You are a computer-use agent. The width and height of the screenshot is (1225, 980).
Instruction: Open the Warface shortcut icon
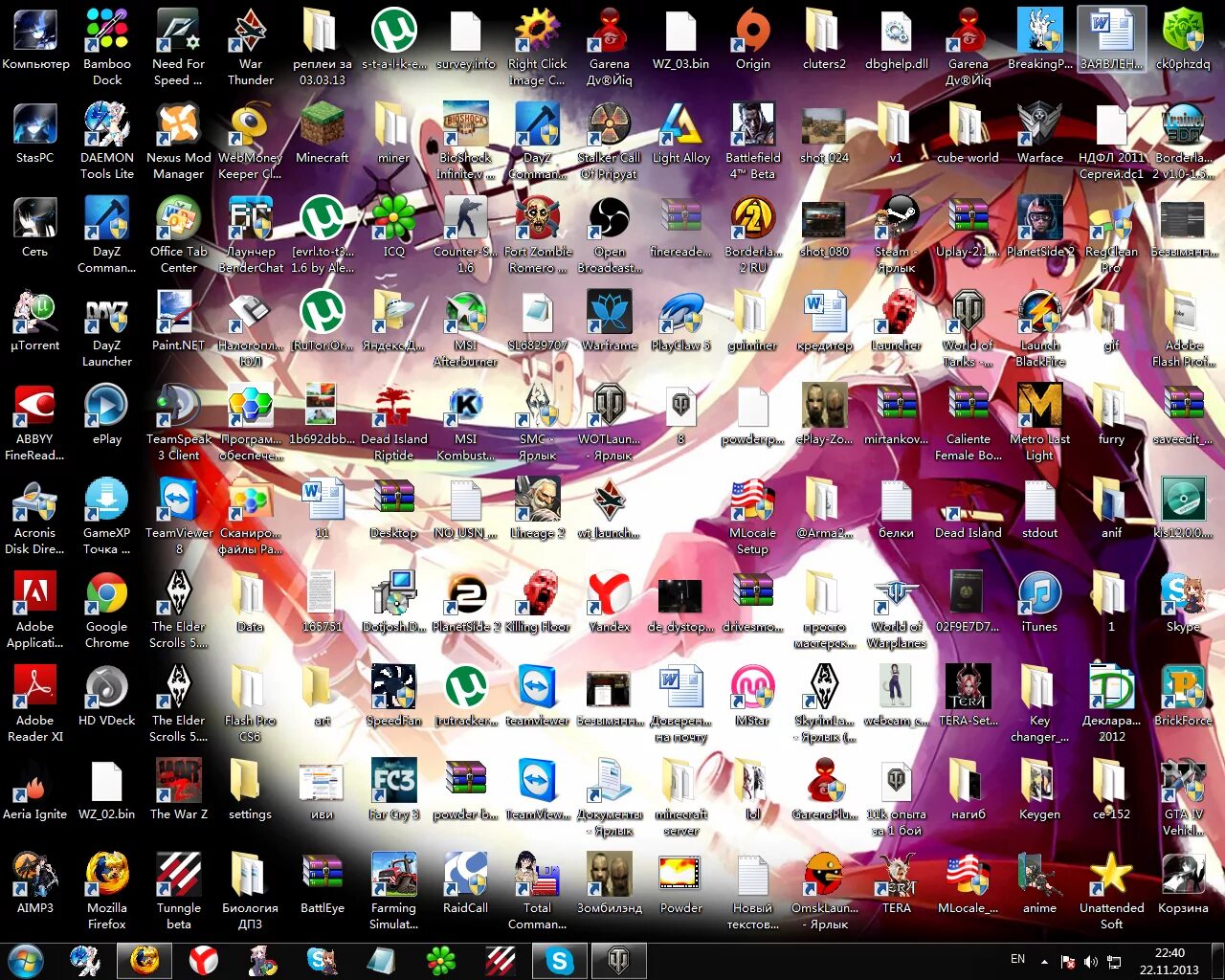tap(1040, 133)
